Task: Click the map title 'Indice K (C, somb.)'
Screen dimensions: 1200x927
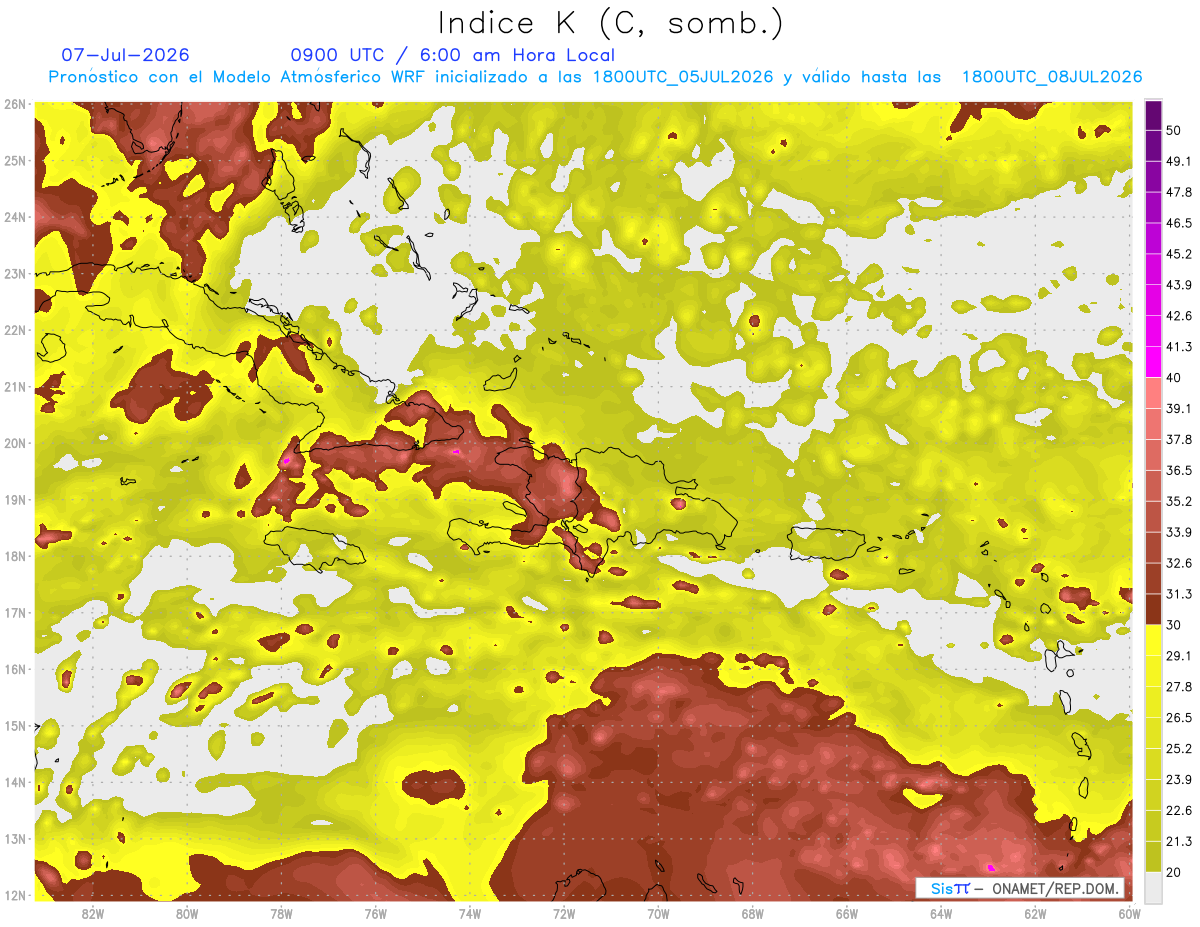Action: click(x=610, y=23)
